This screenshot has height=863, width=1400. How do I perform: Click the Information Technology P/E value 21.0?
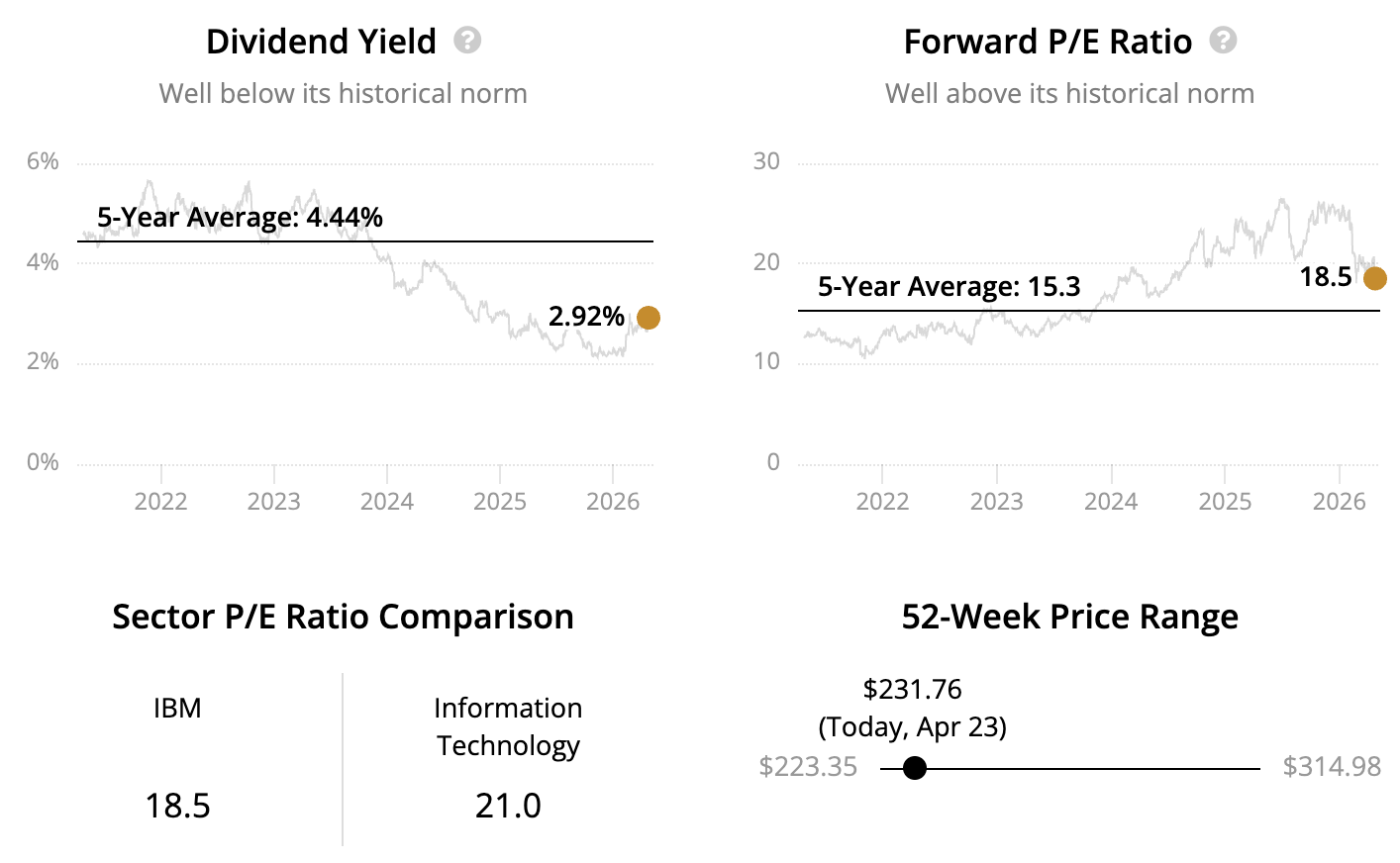coord(508,806)
